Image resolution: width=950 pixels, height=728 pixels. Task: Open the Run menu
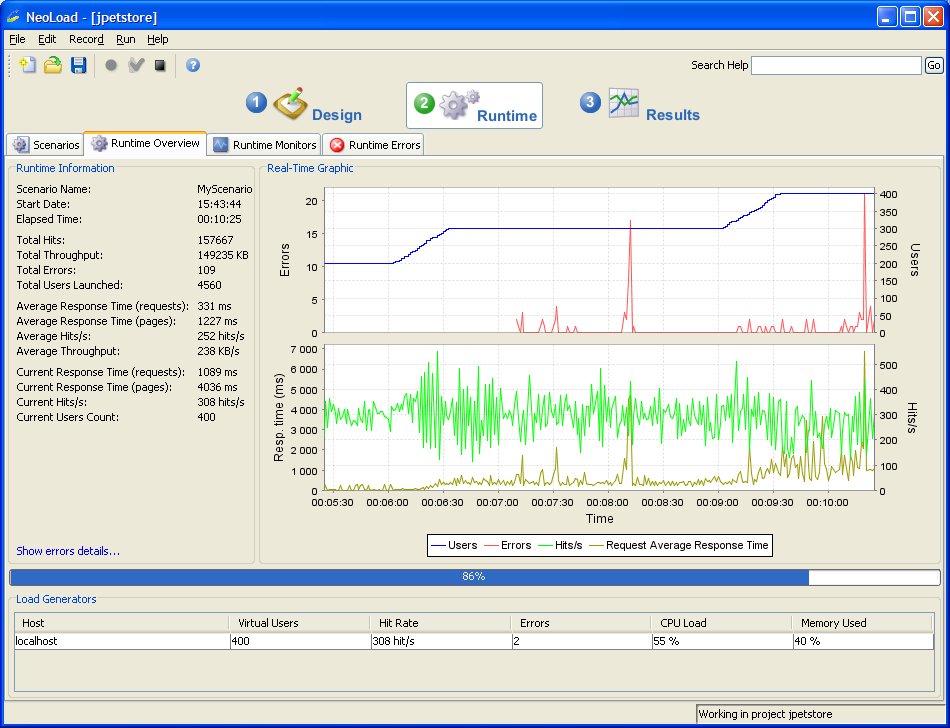click(125, 39)
